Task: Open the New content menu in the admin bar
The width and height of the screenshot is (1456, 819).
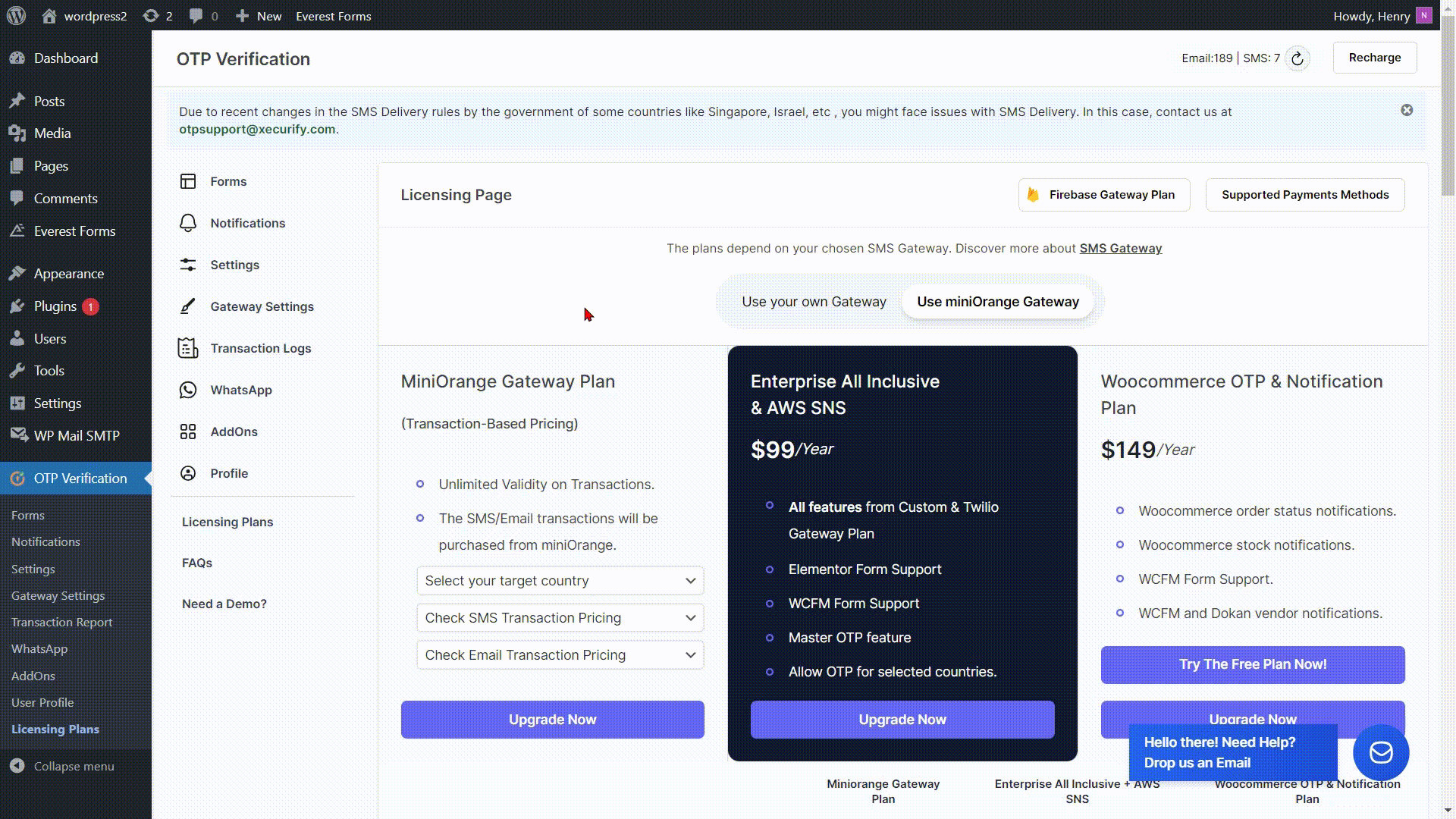Action: pyautogui.click(x=259, y=16)
